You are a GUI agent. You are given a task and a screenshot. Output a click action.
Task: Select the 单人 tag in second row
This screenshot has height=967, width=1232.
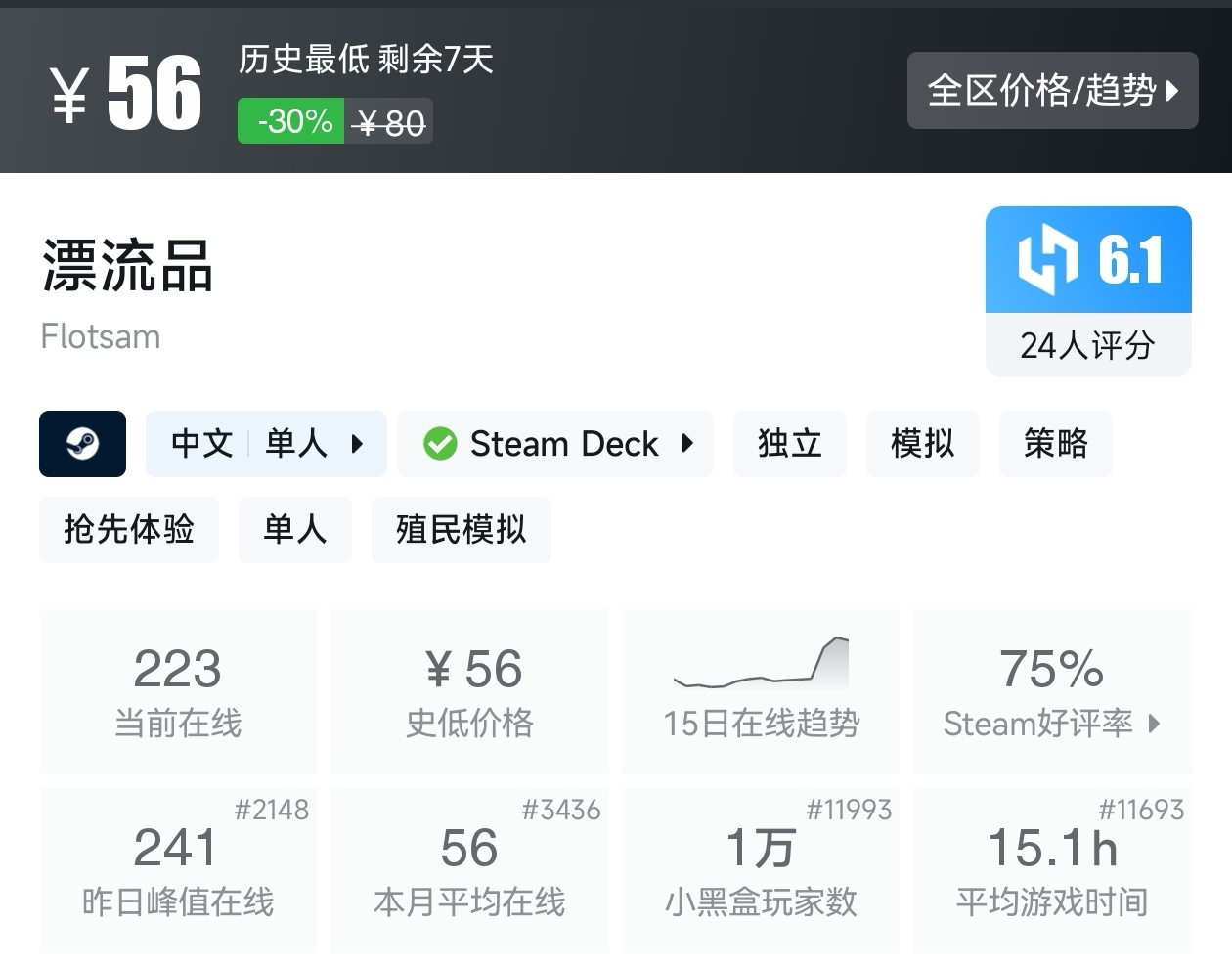pos(294,530)
